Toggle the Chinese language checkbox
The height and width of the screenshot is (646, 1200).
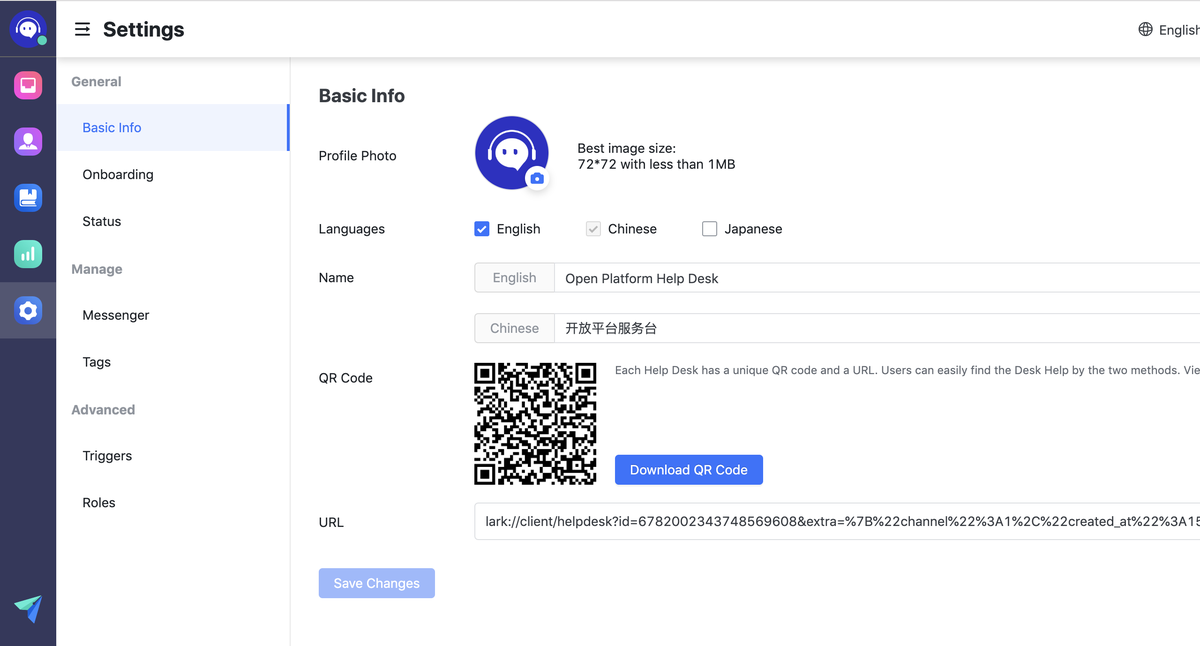[x=593, y=228]
